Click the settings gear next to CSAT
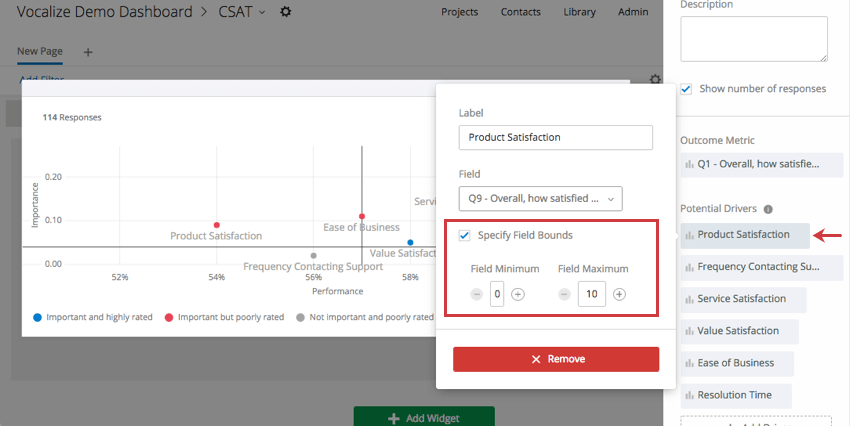Image resolution: width=850 pixels, height=426 pixels. tap(286, 12)
